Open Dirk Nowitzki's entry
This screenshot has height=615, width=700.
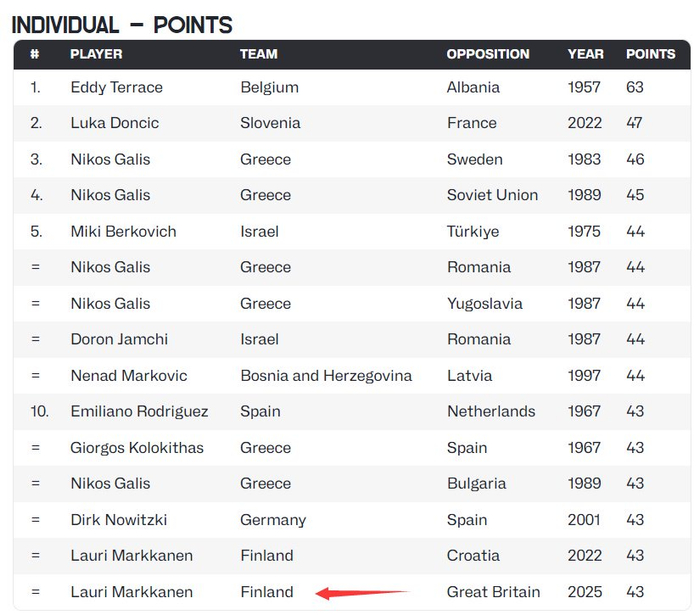(118, 519)
